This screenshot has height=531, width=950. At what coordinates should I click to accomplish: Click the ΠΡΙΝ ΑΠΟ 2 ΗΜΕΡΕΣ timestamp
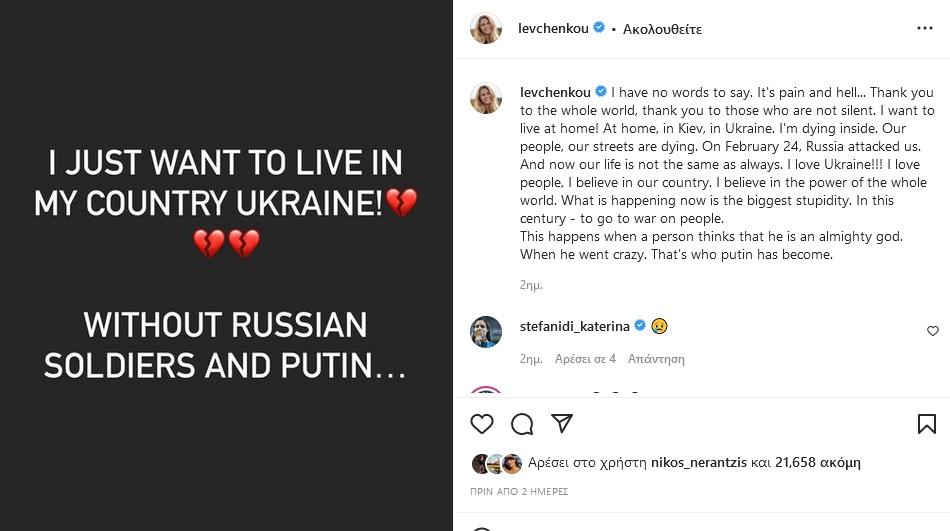519,492
